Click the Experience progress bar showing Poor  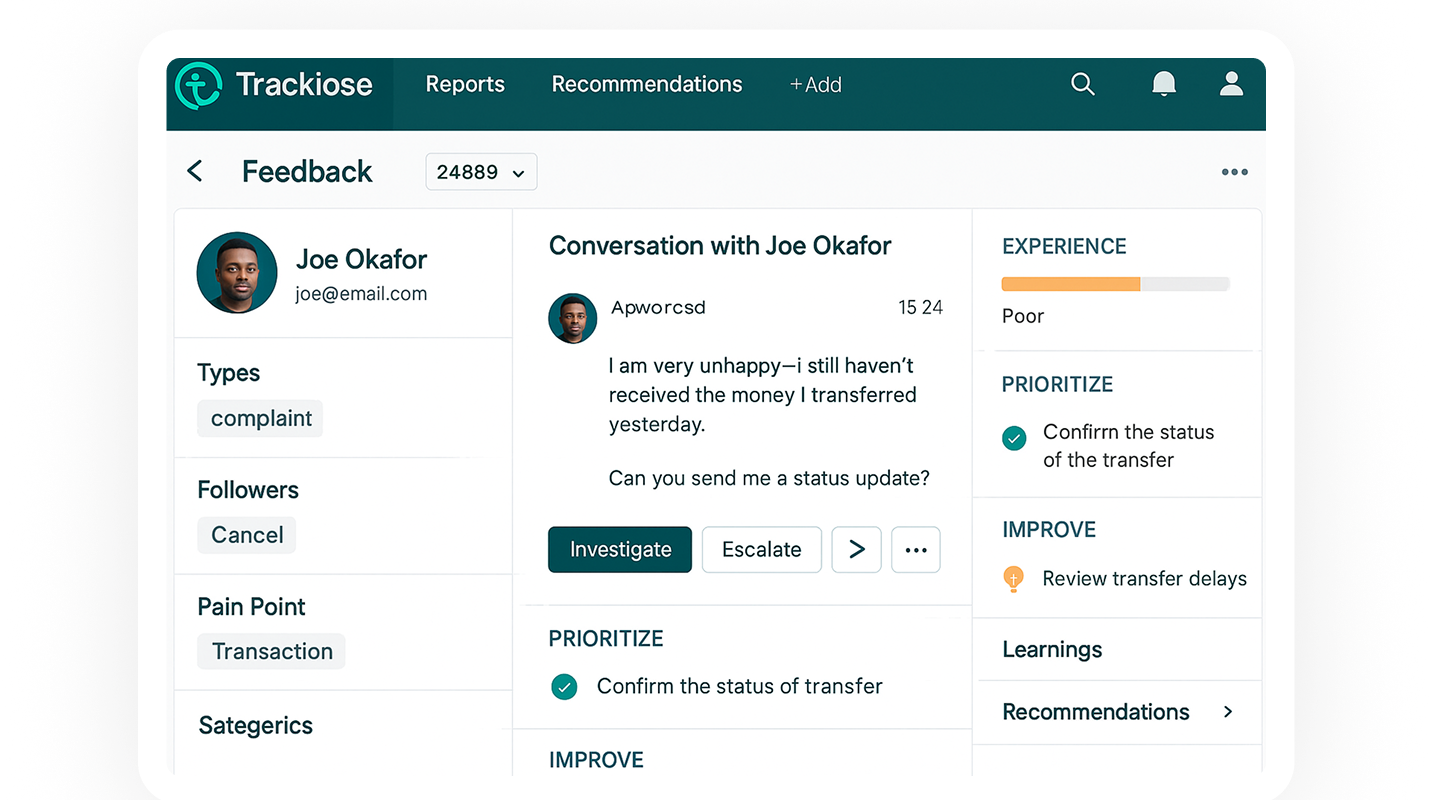1115,284
